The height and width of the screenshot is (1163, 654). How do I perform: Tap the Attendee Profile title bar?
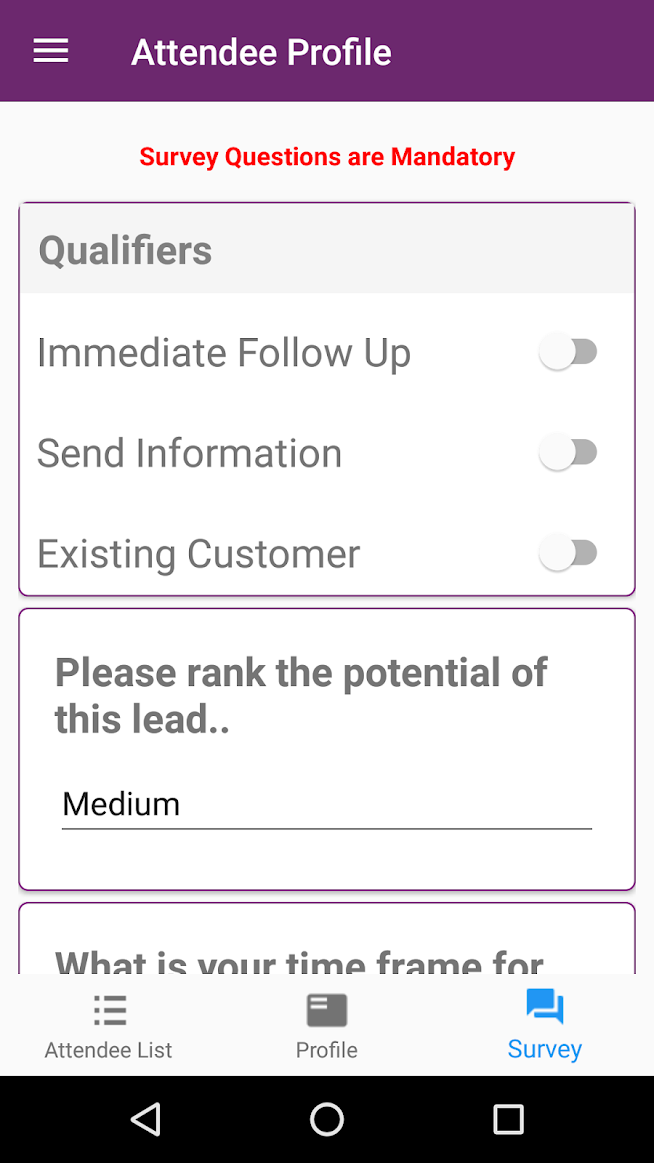261,51
